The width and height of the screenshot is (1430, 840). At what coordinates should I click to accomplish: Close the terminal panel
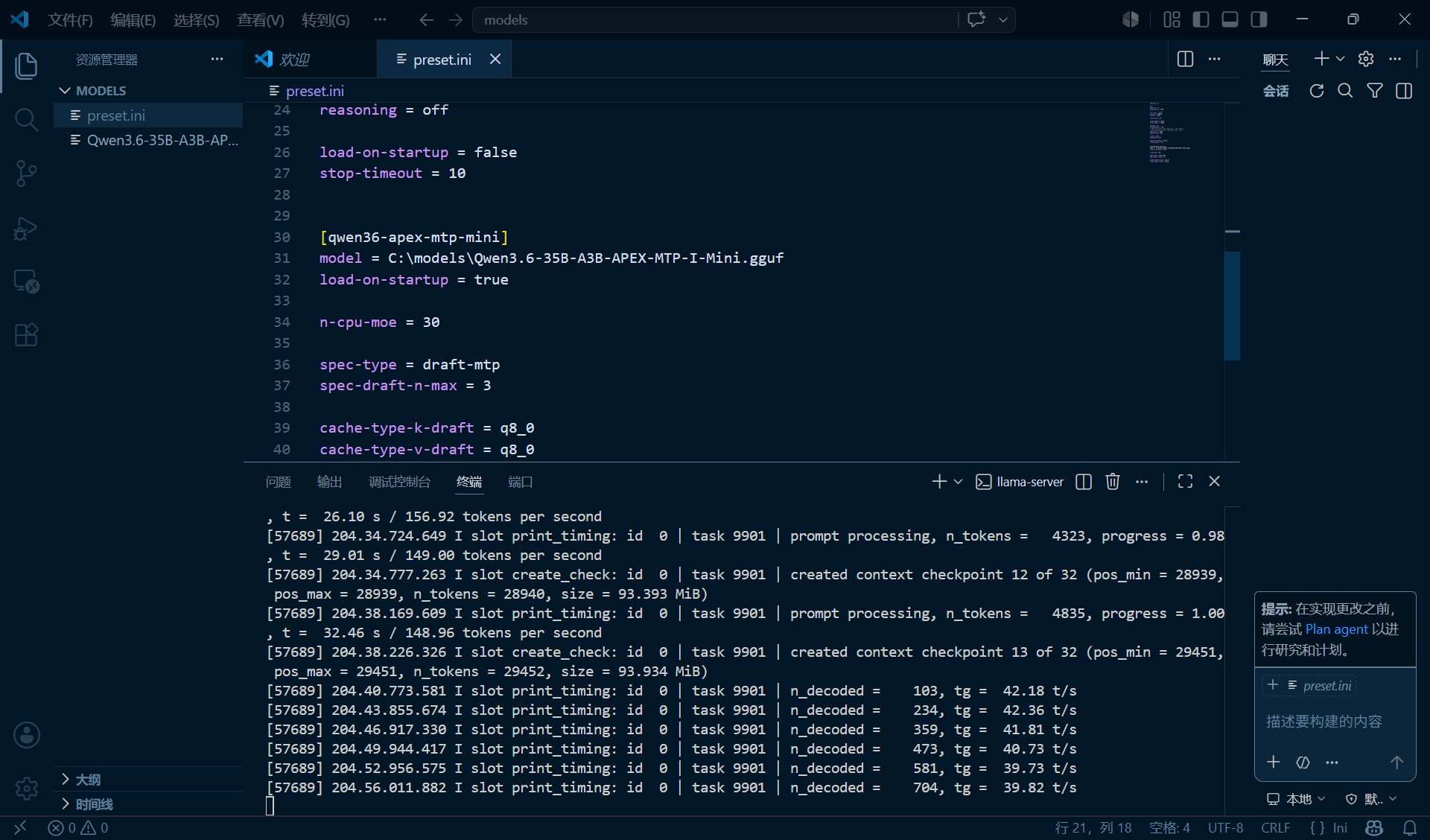(1214, 482)
